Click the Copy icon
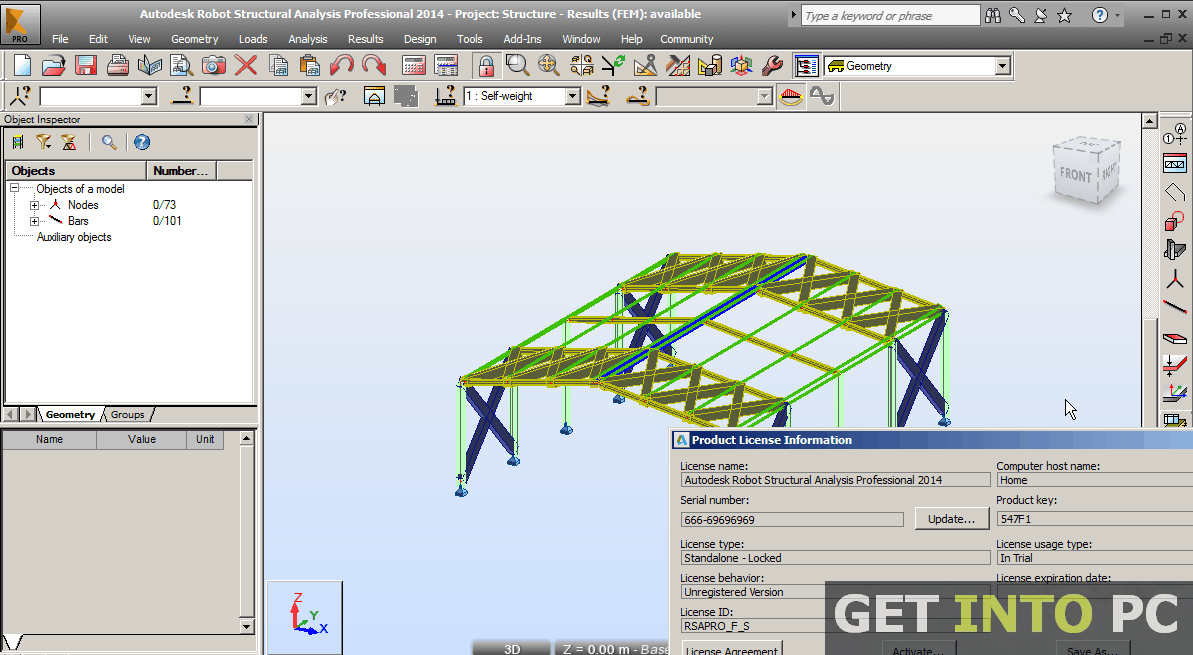The image size is (1193, 655). [278, 66]
